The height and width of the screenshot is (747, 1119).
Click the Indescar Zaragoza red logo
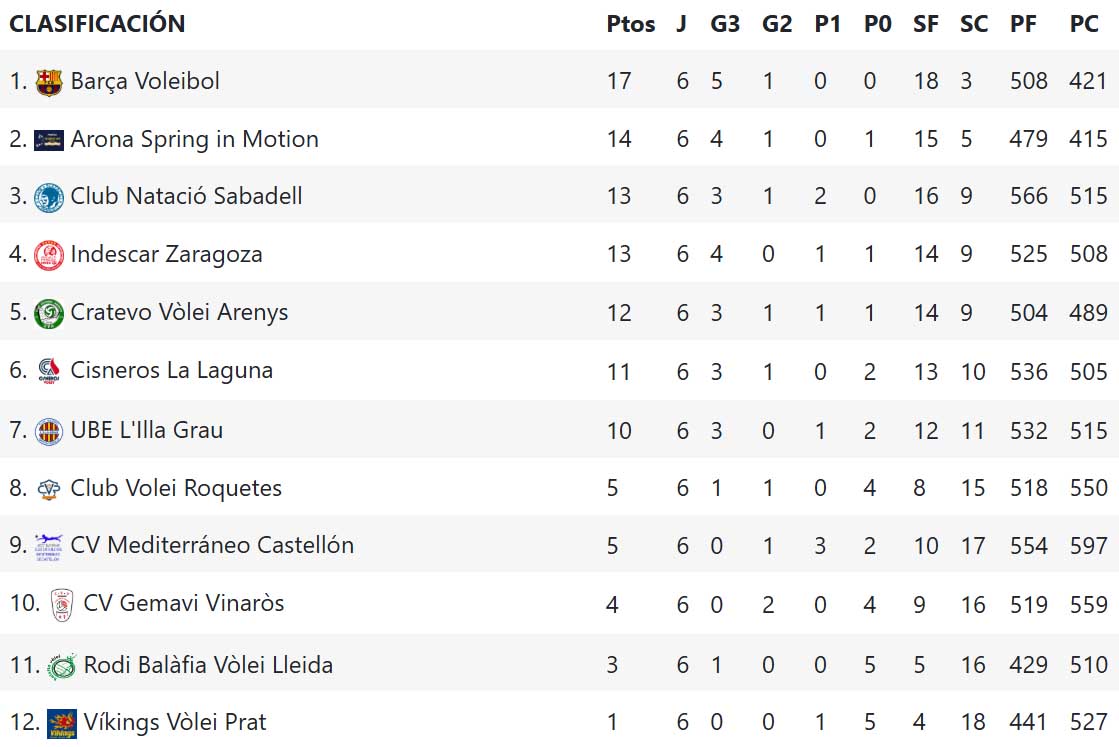tap(48, 255)
